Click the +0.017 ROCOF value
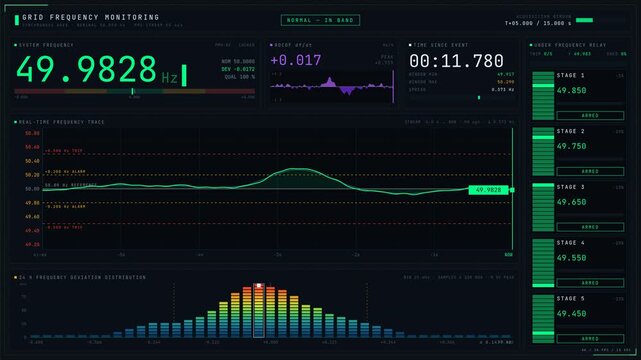The height and width of the screenshot is (360, 641). [296, 60]
